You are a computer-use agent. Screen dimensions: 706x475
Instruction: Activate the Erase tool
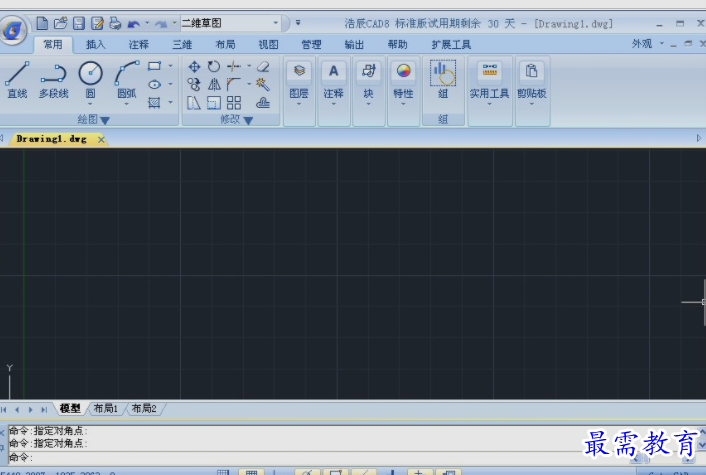click(263, 67)
